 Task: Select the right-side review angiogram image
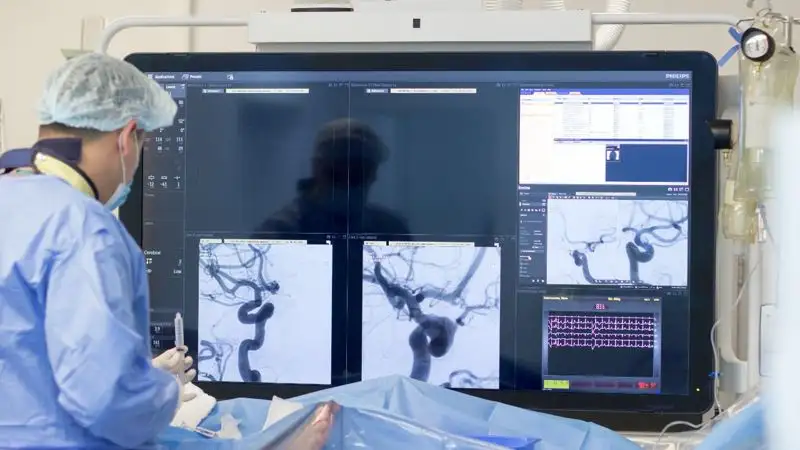(x=617, y=243)
